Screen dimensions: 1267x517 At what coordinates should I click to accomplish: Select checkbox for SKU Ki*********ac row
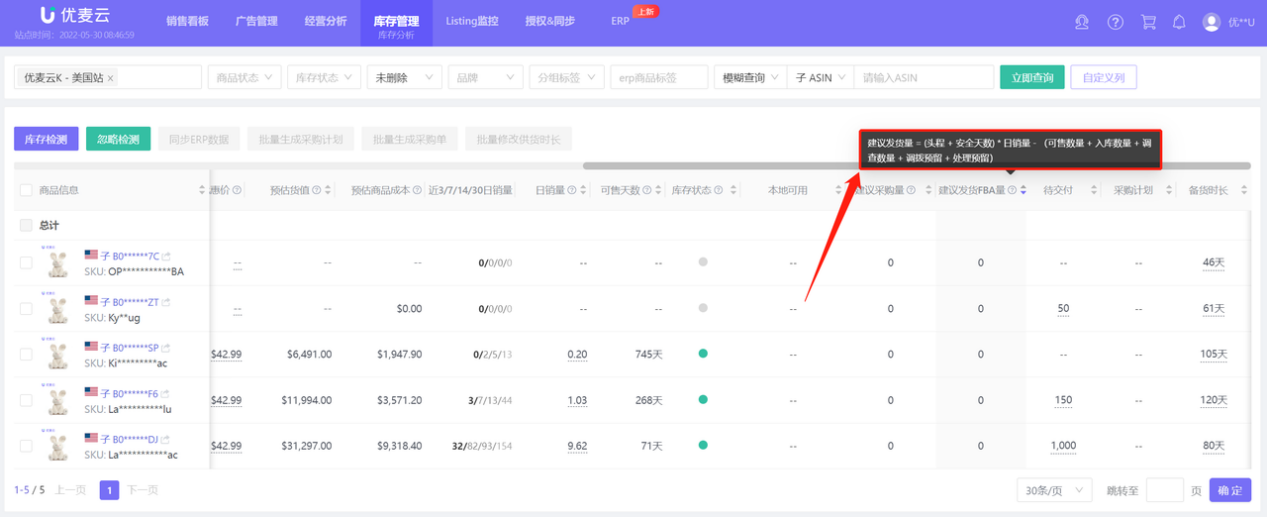(x=26, y=355)
